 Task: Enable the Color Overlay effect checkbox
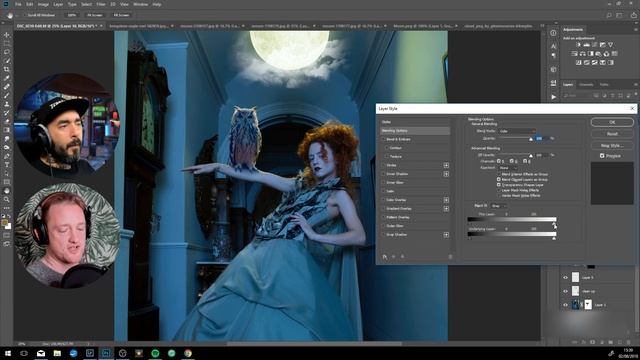click(x=383, y=200)
